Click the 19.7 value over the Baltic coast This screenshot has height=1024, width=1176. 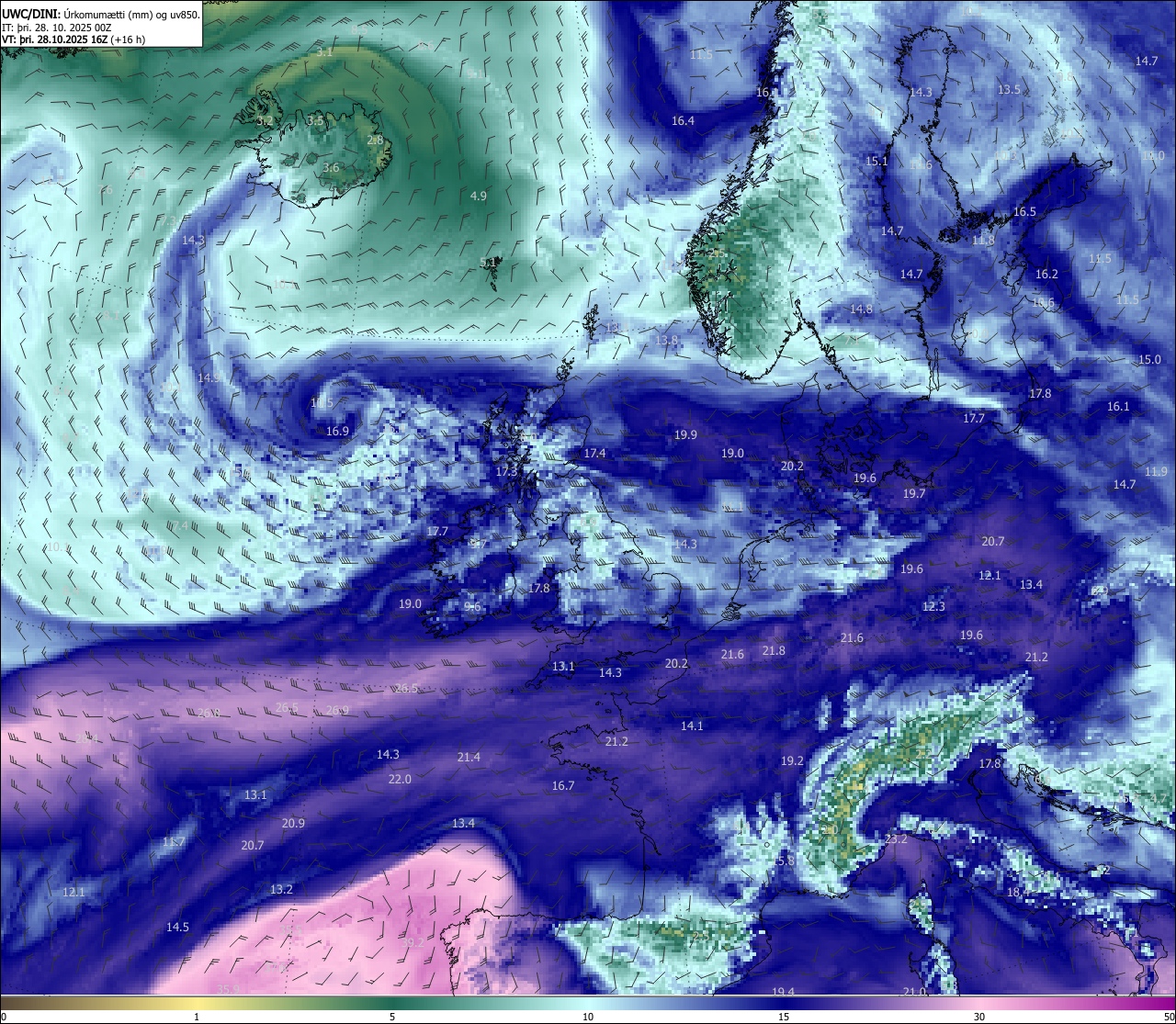pos(914,493)
